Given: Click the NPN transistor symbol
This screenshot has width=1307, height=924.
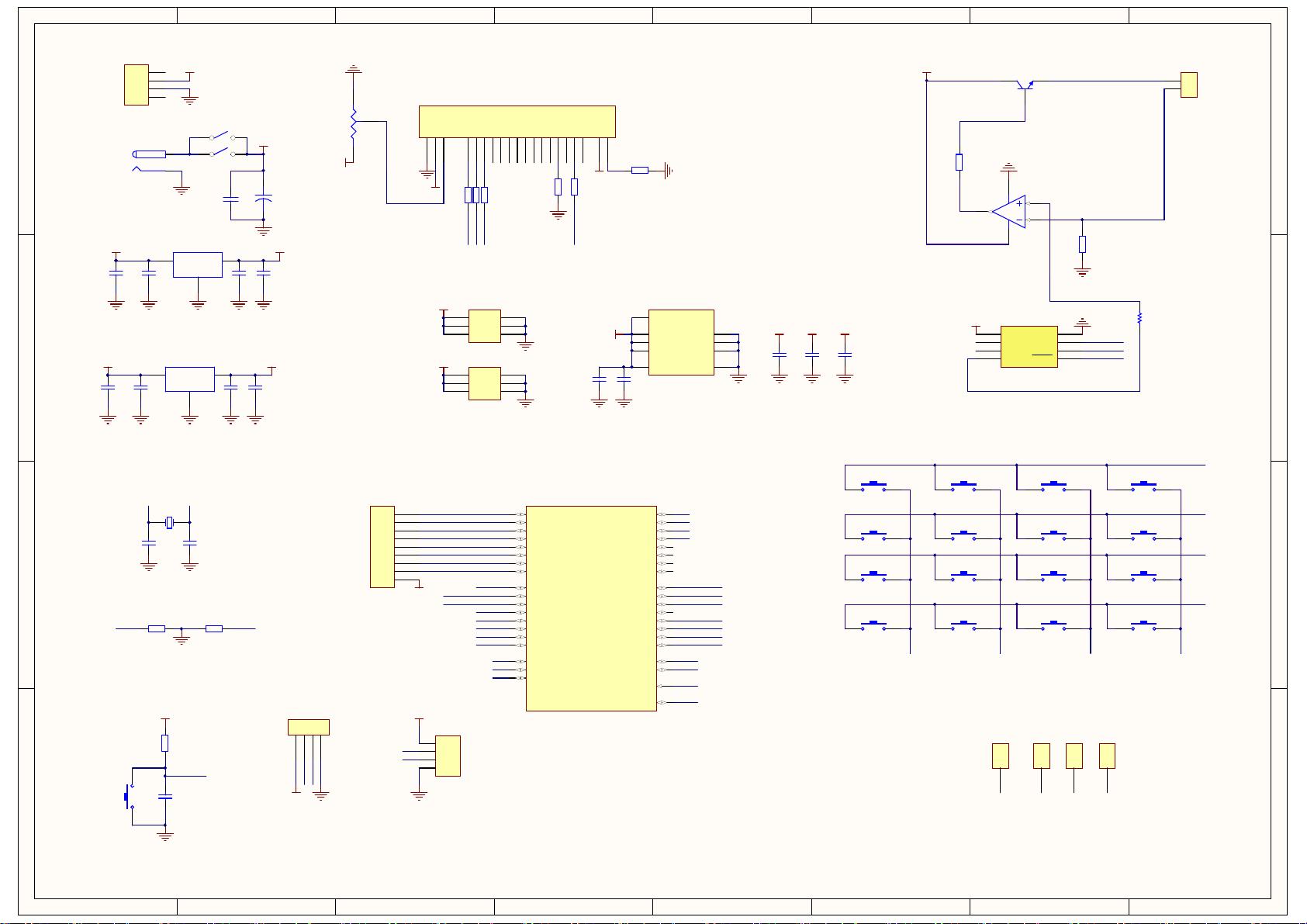Looking at the screenshot, I should click(1025, 85).
